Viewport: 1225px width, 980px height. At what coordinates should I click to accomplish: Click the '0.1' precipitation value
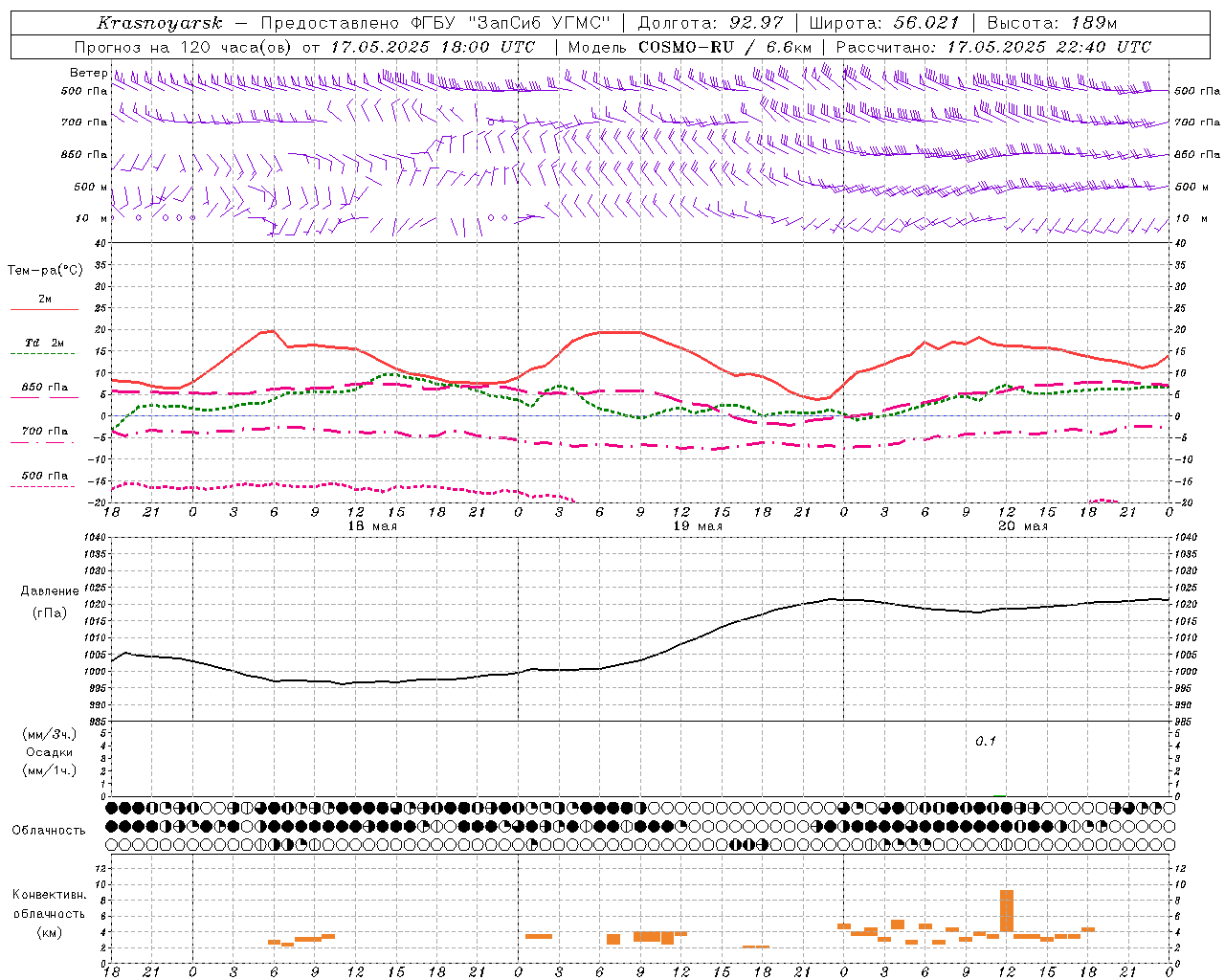click(986, 741)
